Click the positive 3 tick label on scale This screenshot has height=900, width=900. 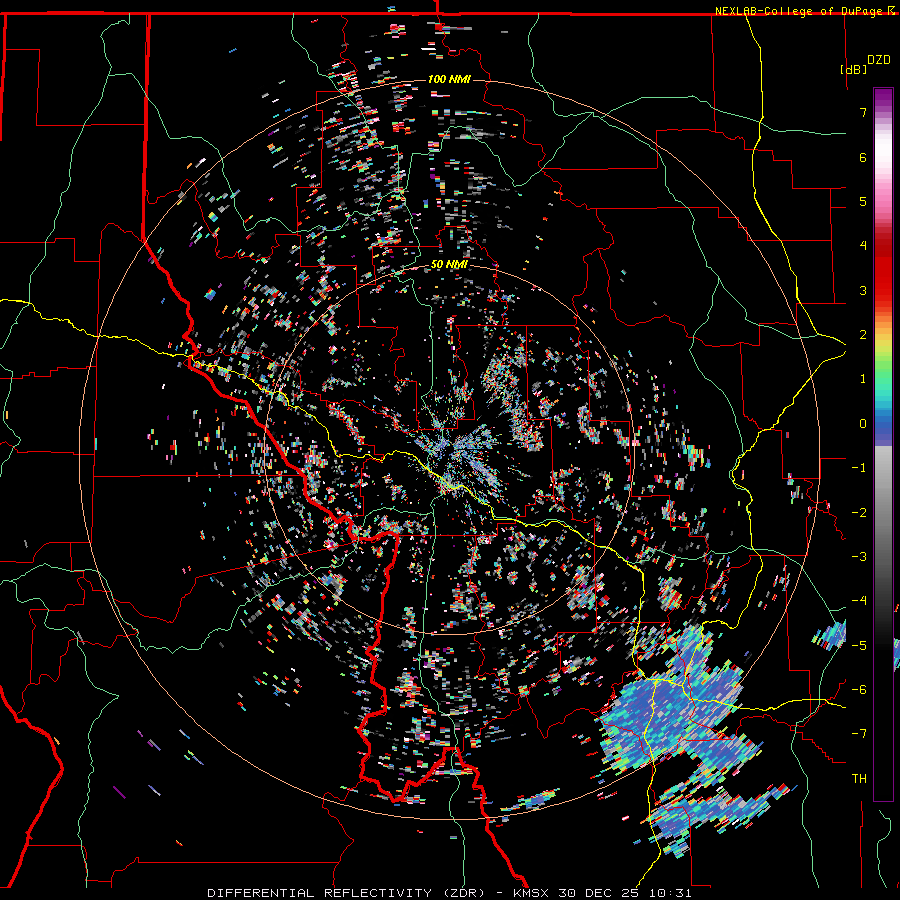(863, 290)
